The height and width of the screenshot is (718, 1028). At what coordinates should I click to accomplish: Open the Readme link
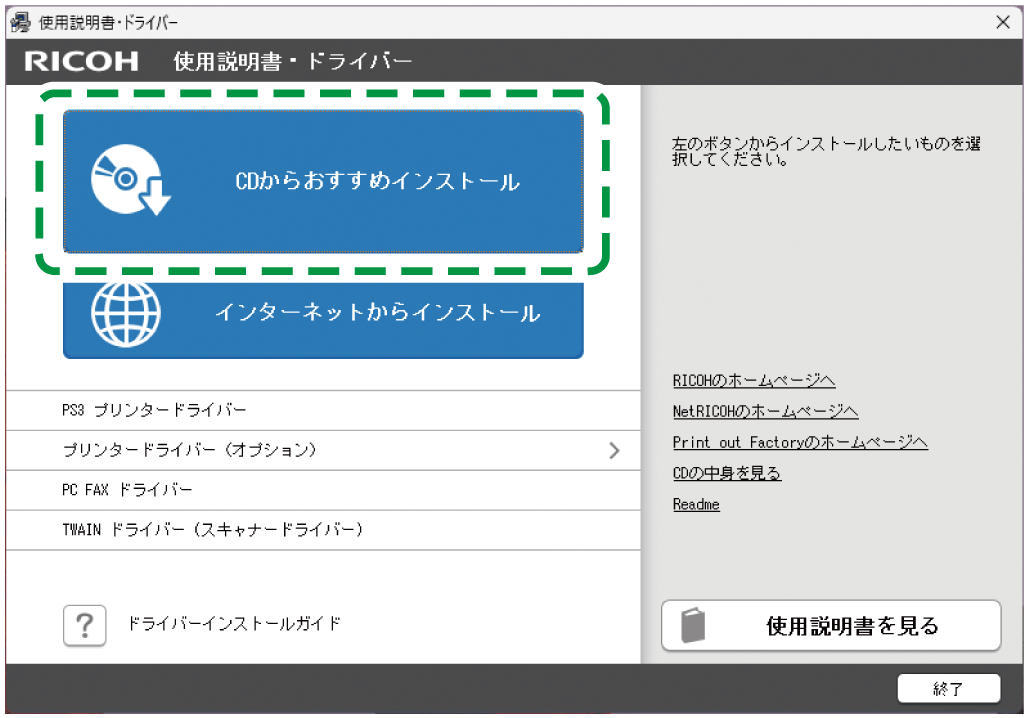(x=696, y=504)
